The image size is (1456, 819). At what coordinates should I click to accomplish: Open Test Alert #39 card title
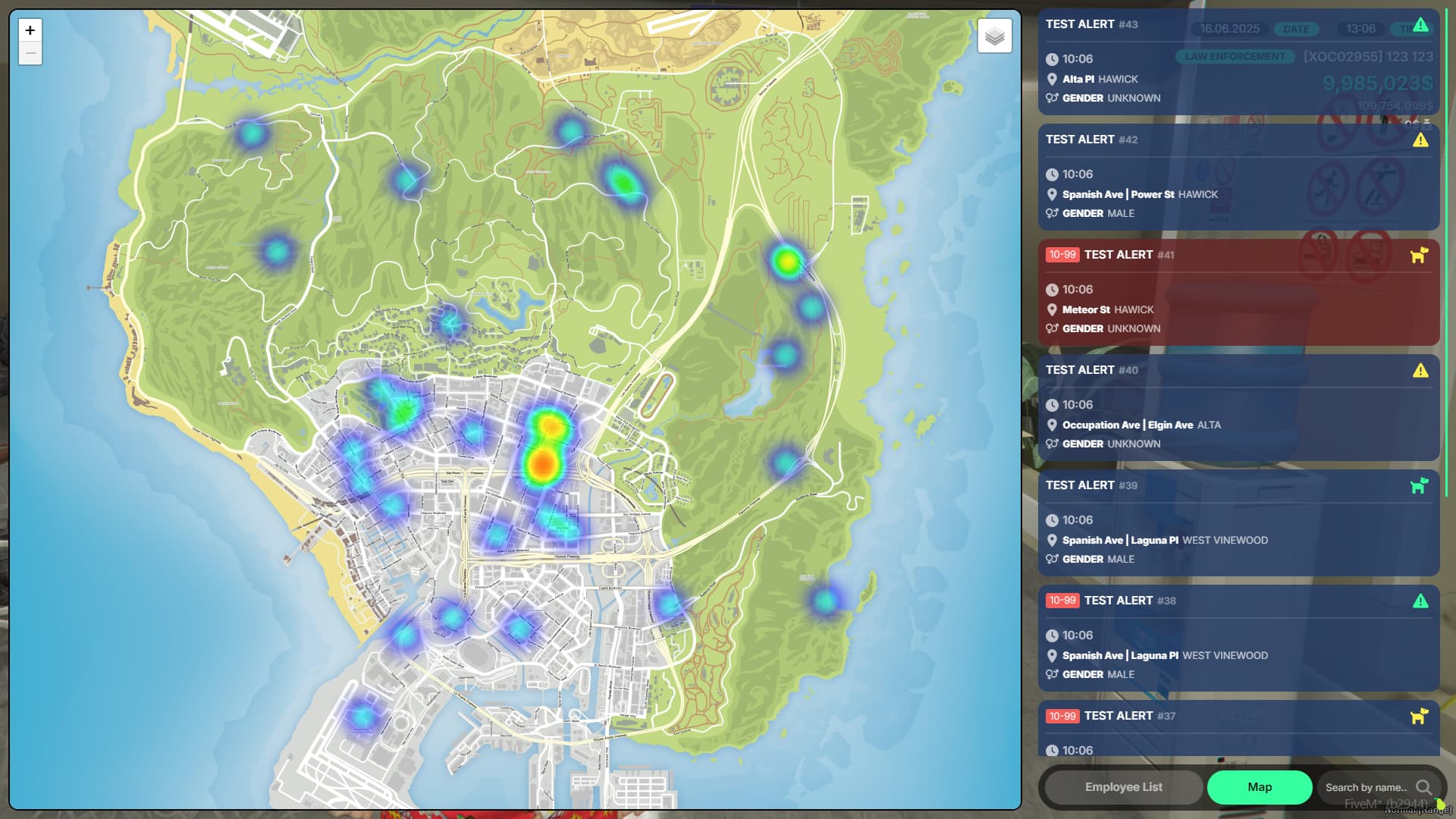1091,485
